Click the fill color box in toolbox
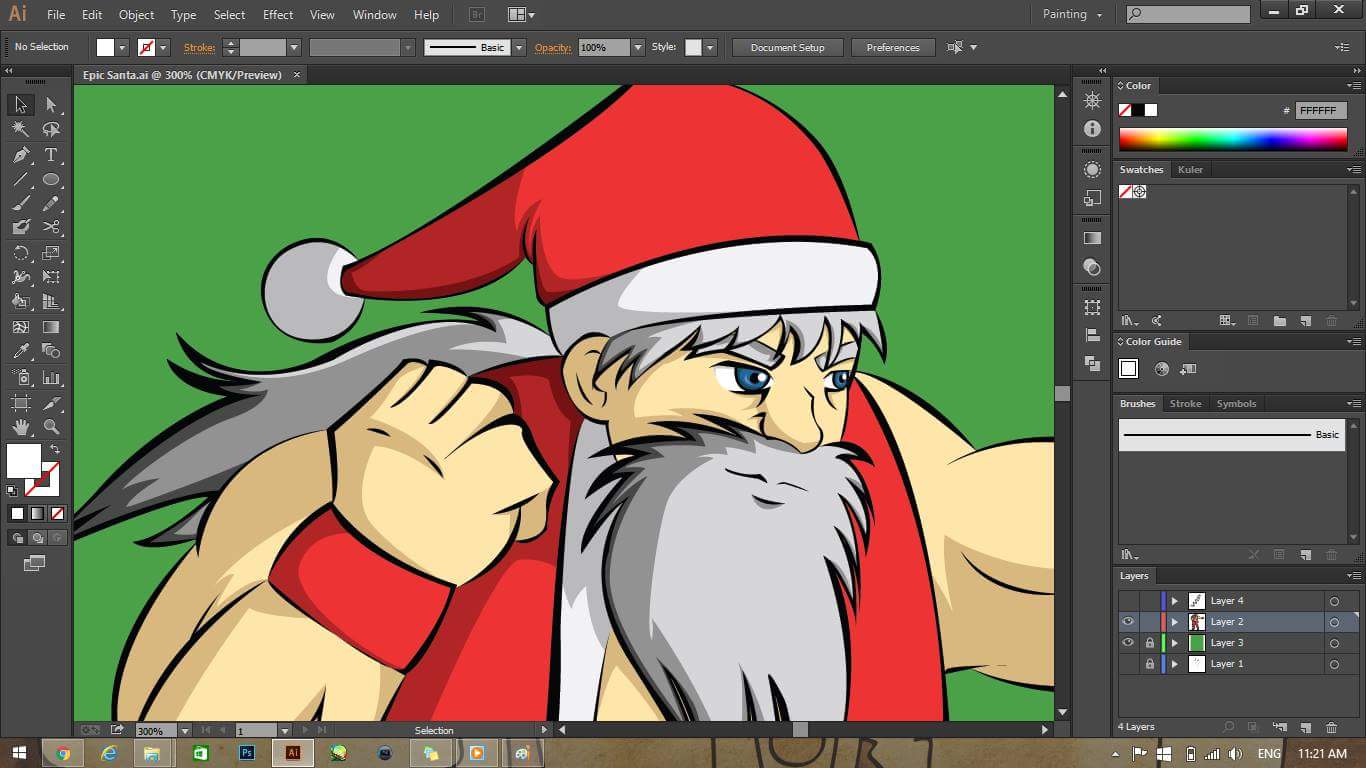The width and height of the screenshot is (1366, 768). click(24, 461)
